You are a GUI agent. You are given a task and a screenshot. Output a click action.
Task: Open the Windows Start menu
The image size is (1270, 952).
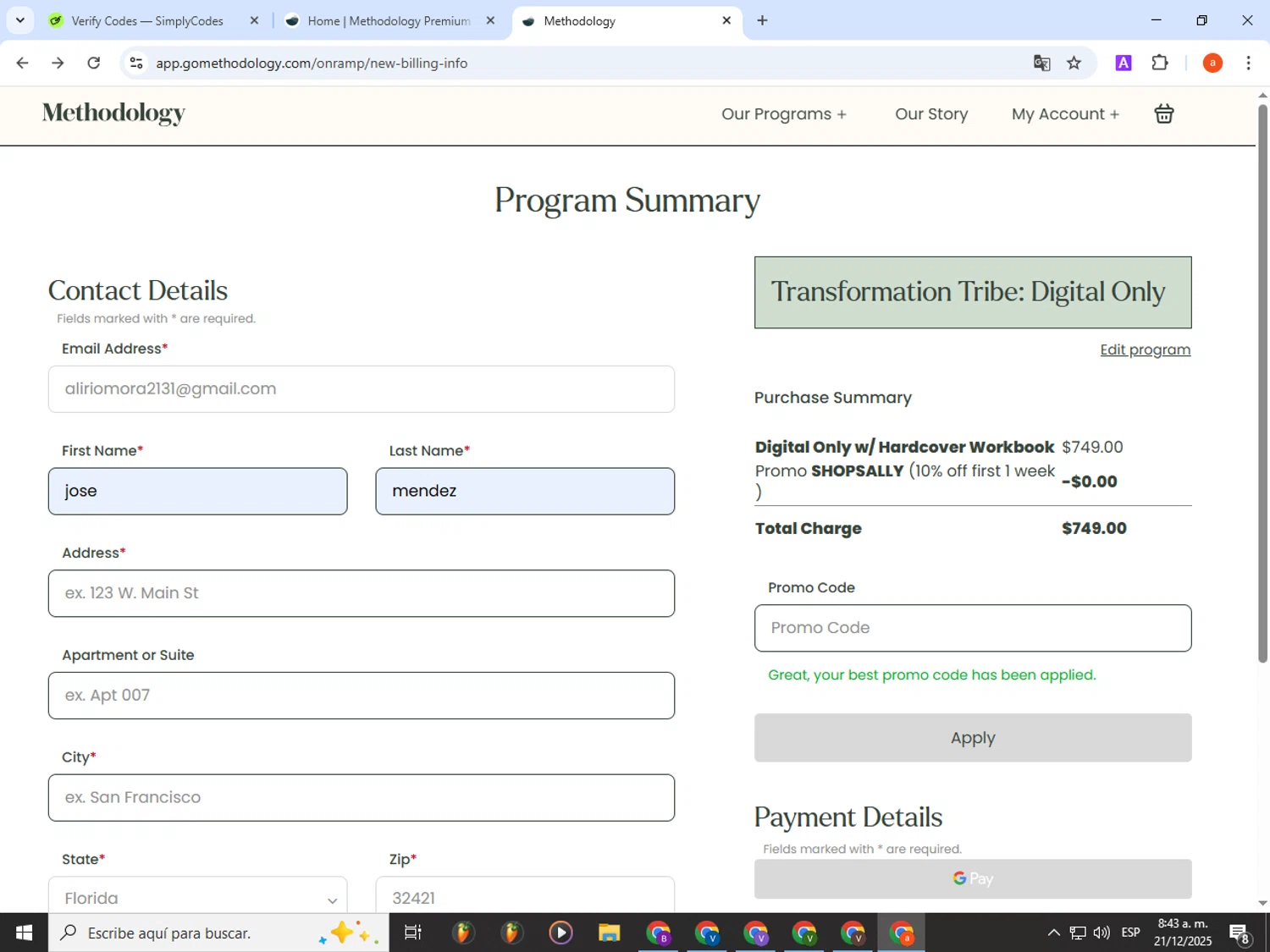pos(24,933)
